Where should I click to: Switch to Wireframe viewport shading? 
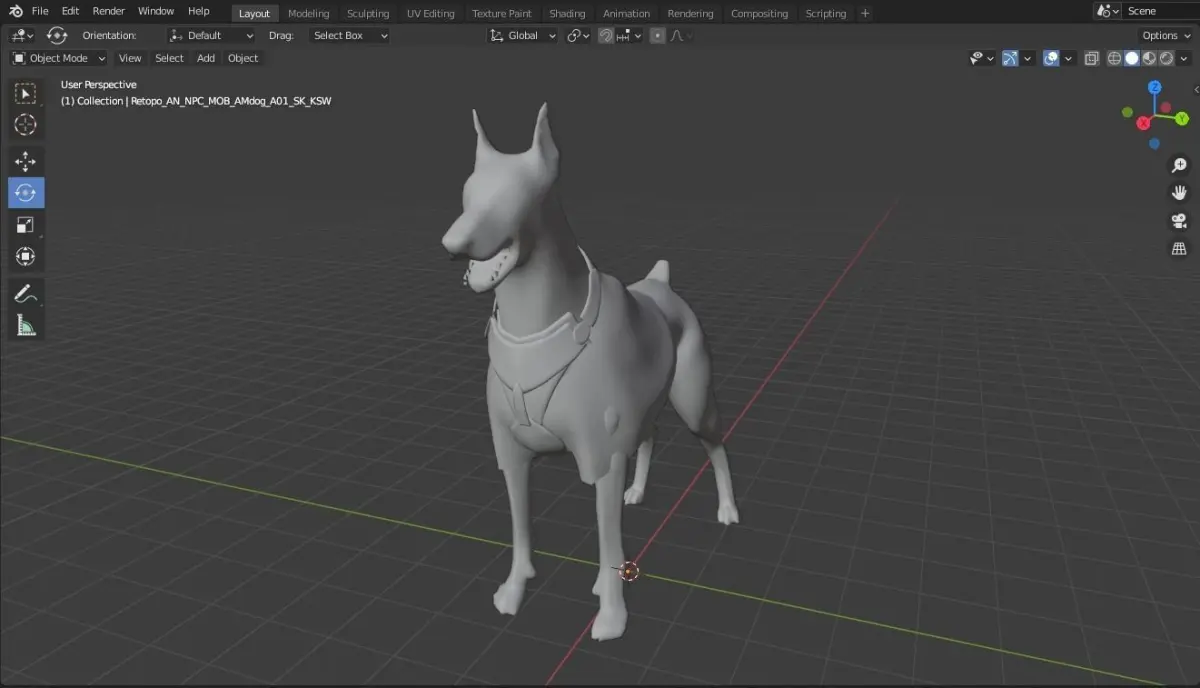click(1114, 58)
